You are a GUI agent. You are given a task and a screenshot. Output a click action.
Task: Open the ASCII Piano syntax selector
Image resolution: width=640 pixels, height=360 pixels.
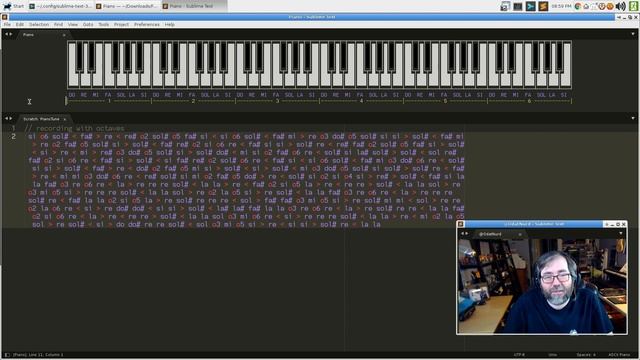(619, 355)
